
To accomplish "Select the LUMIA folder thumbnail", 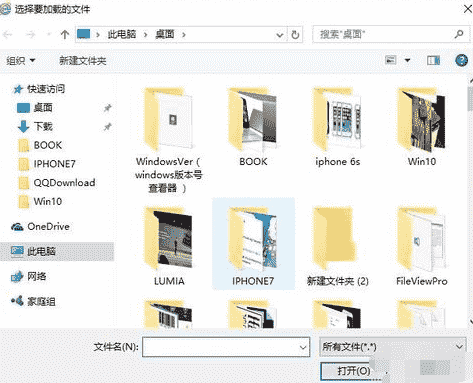I will pos(169,246).
